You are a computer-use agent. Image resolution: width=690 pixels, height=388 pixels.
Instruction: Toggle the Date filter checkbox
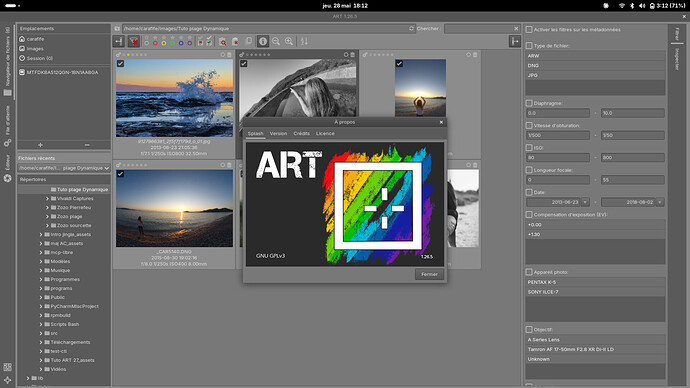coord(529,192)
